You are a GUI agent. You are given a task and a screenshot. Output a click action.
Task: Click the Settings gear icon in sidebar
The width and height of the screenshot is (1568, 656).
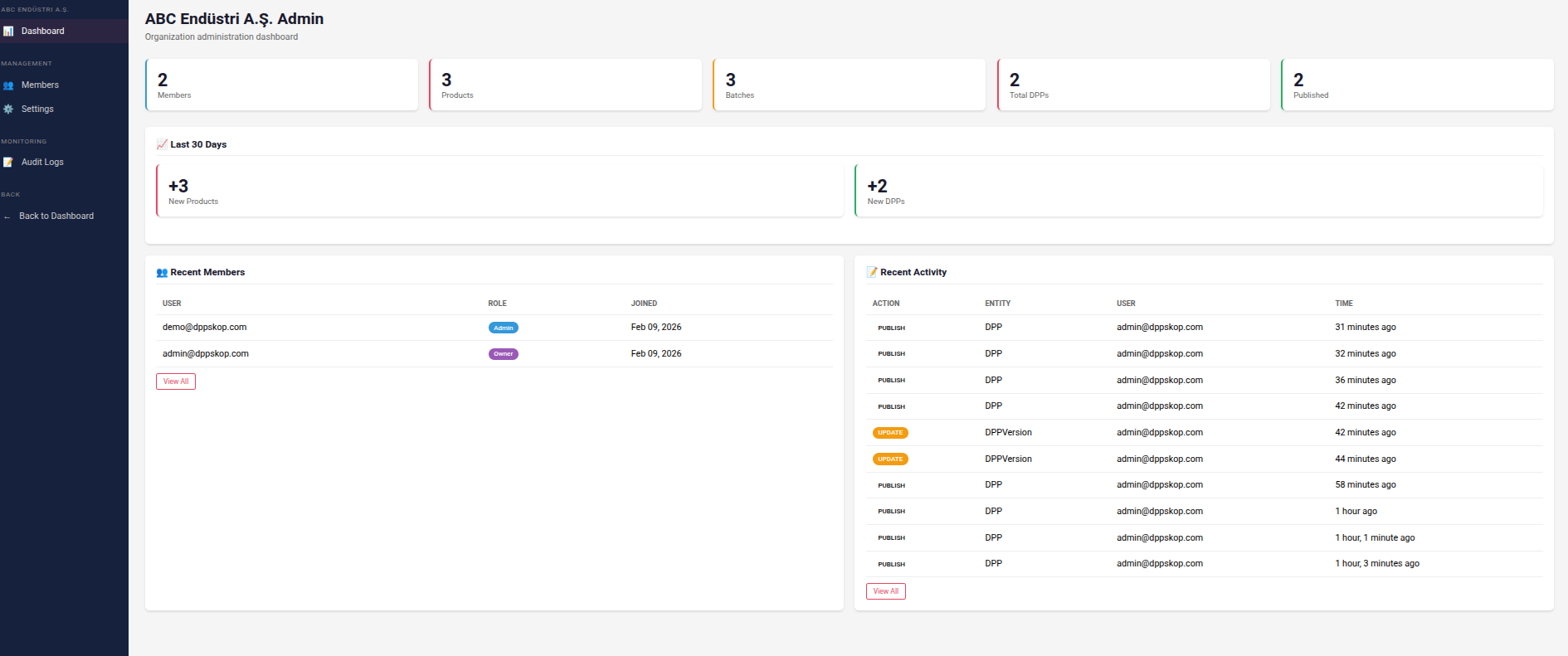tap(8, 109)
